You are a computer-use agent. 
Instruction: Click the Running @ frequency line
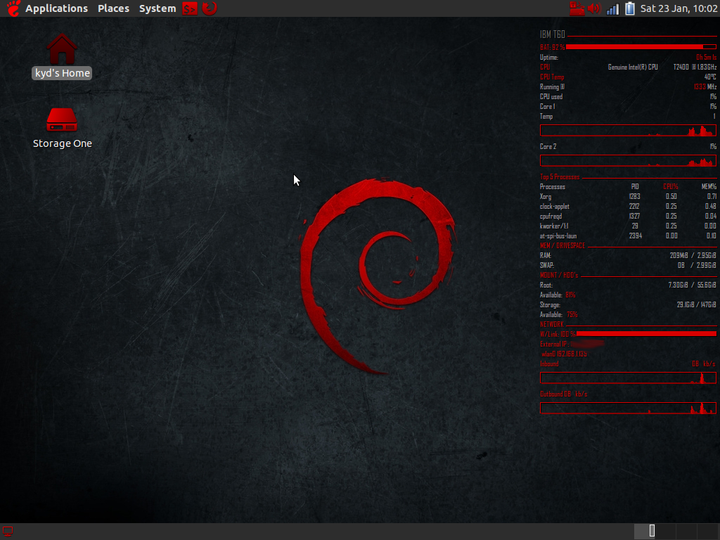click(x=628, y=87)
